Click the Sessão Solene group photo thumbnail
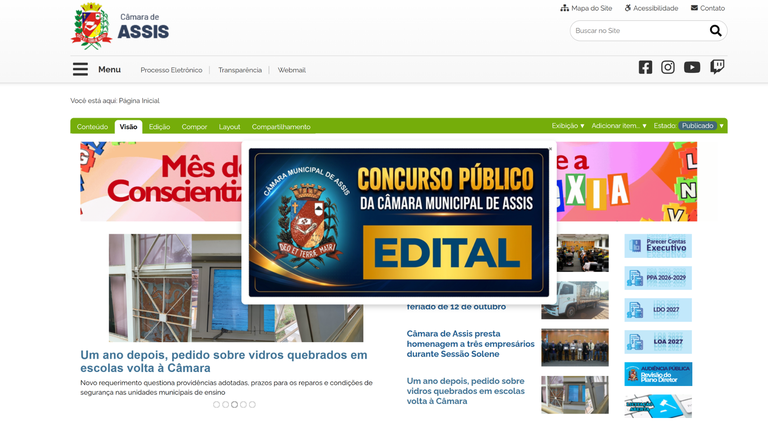 point(575,347)
